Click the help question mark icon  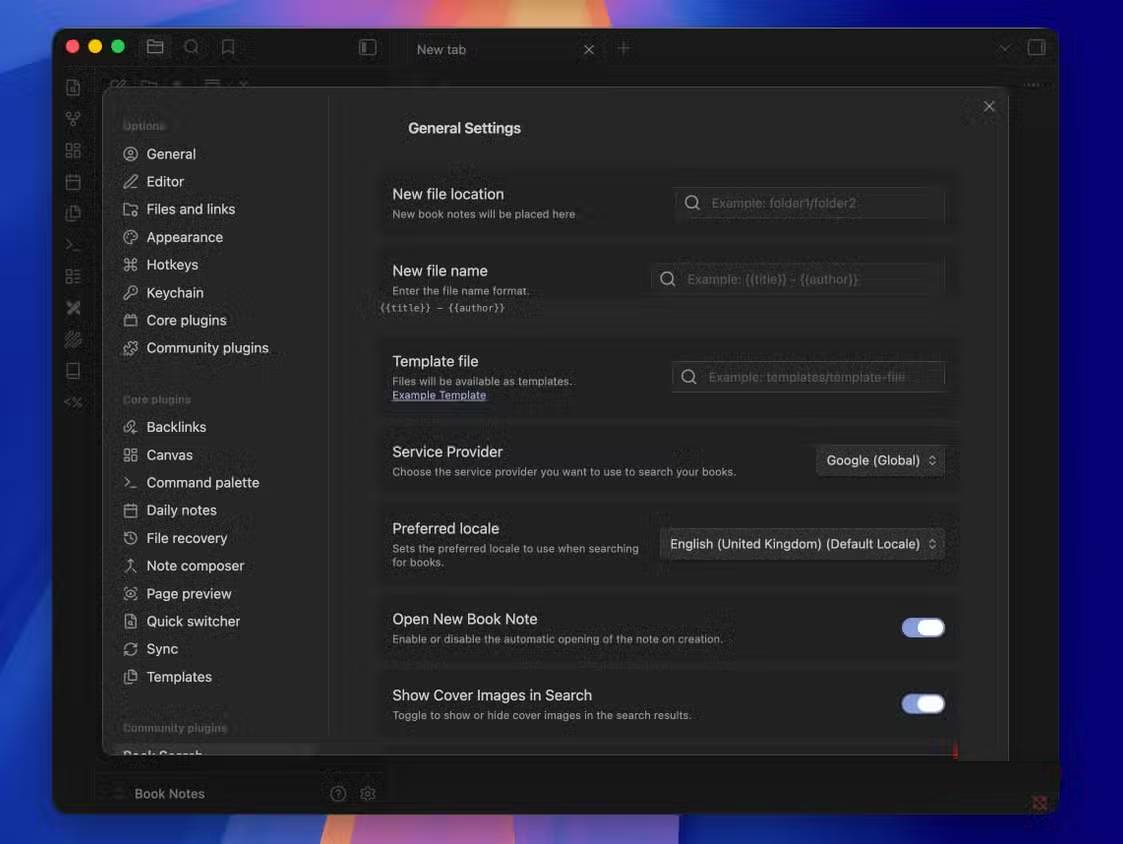click(x=338, y=793)
